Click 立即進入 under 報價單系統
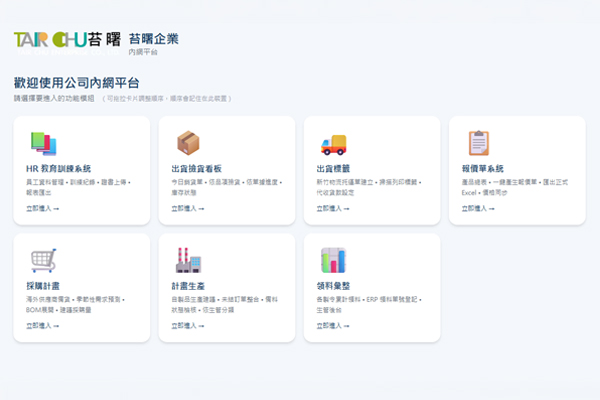Screen dimensions: 600x400 [x=478, y=209]
